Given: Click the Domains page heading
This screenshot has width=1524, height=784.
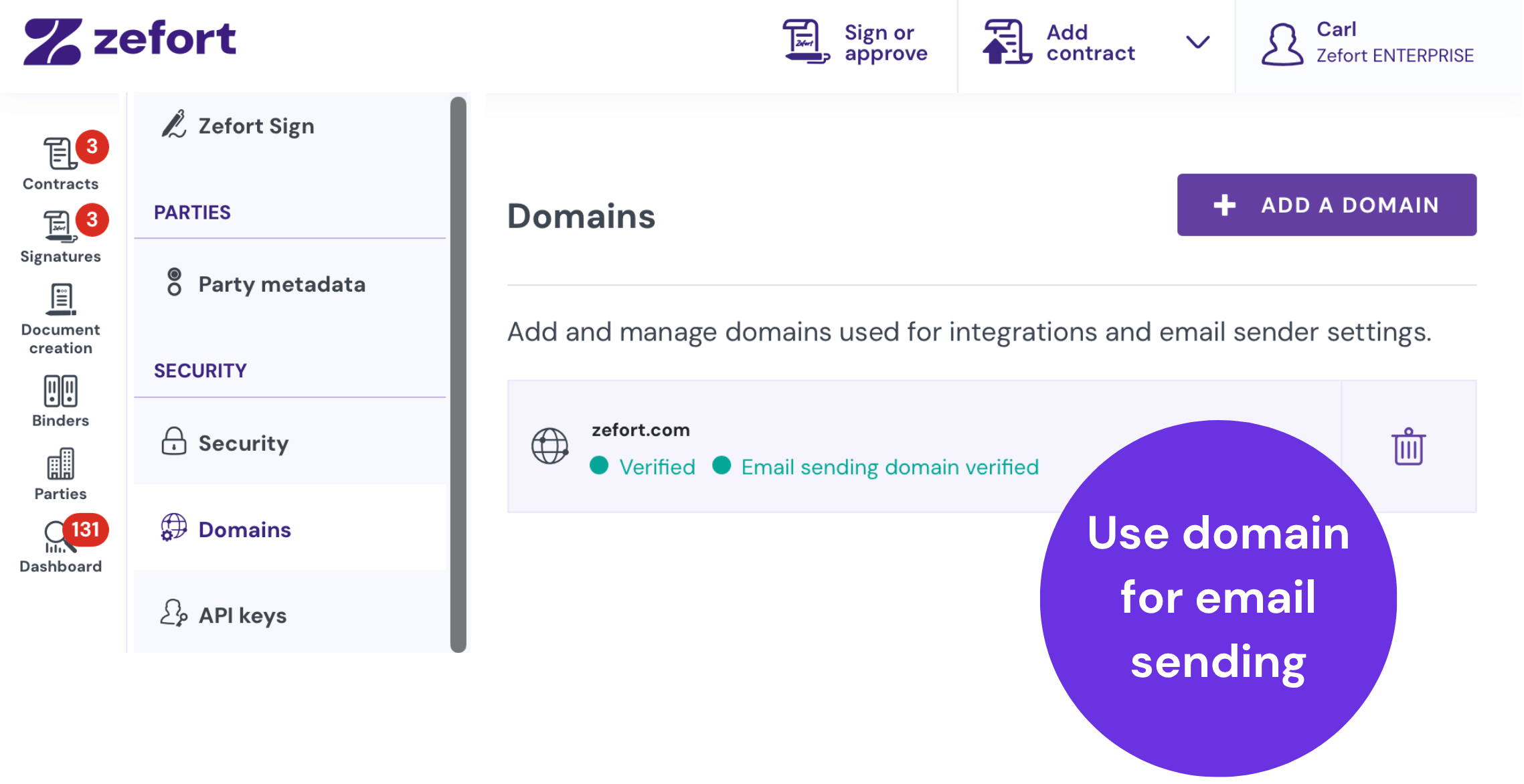Looking at the screenshot, I should pyautogui.click(x=582, y=216).
